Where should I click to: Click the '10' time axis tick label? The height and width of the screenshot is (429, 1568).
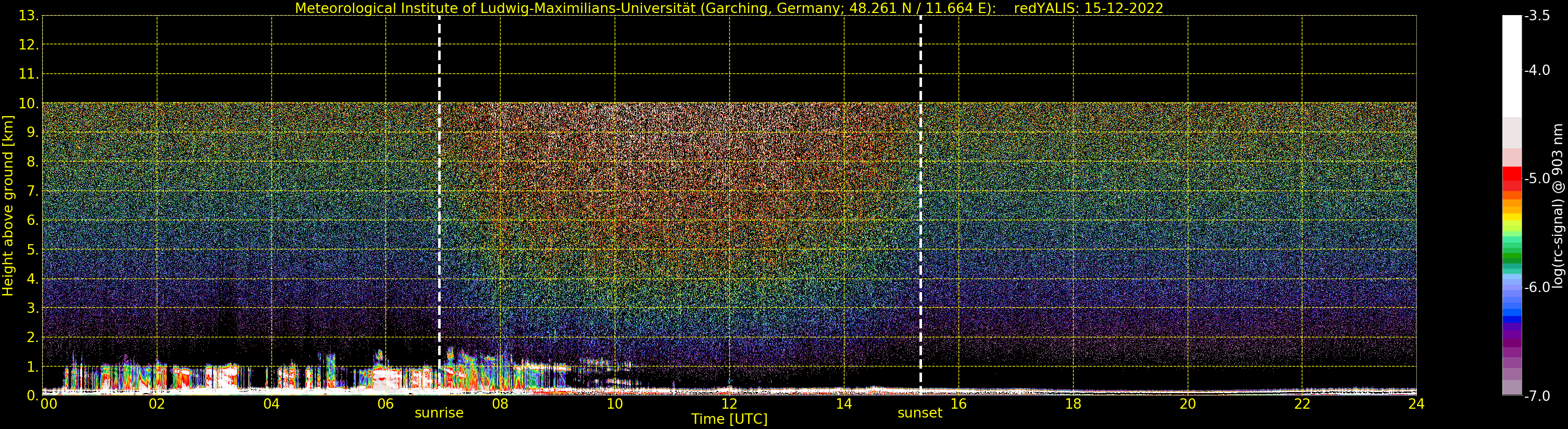615,404
